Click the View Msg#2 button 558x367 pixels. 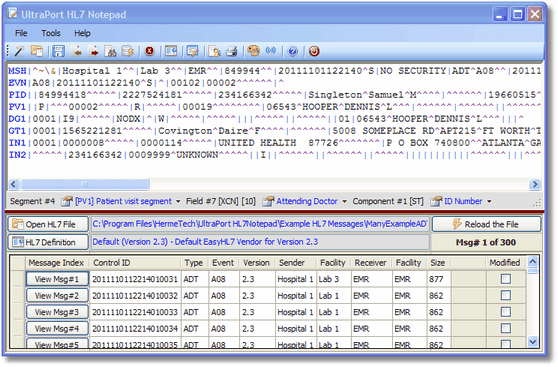pyautogui.click(x=57, y=295)
